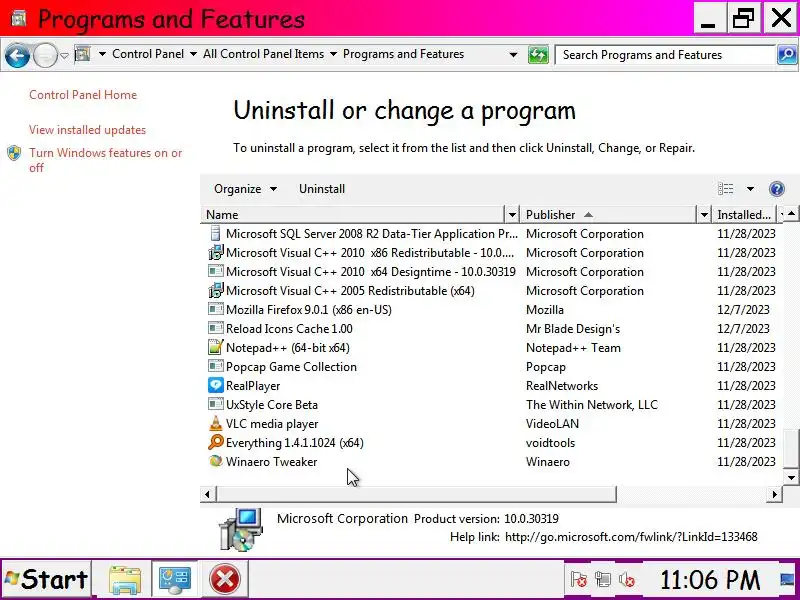
Task: Click Visual C++ 2010 x86 Redistributable icon
Action: pos(216,253)
